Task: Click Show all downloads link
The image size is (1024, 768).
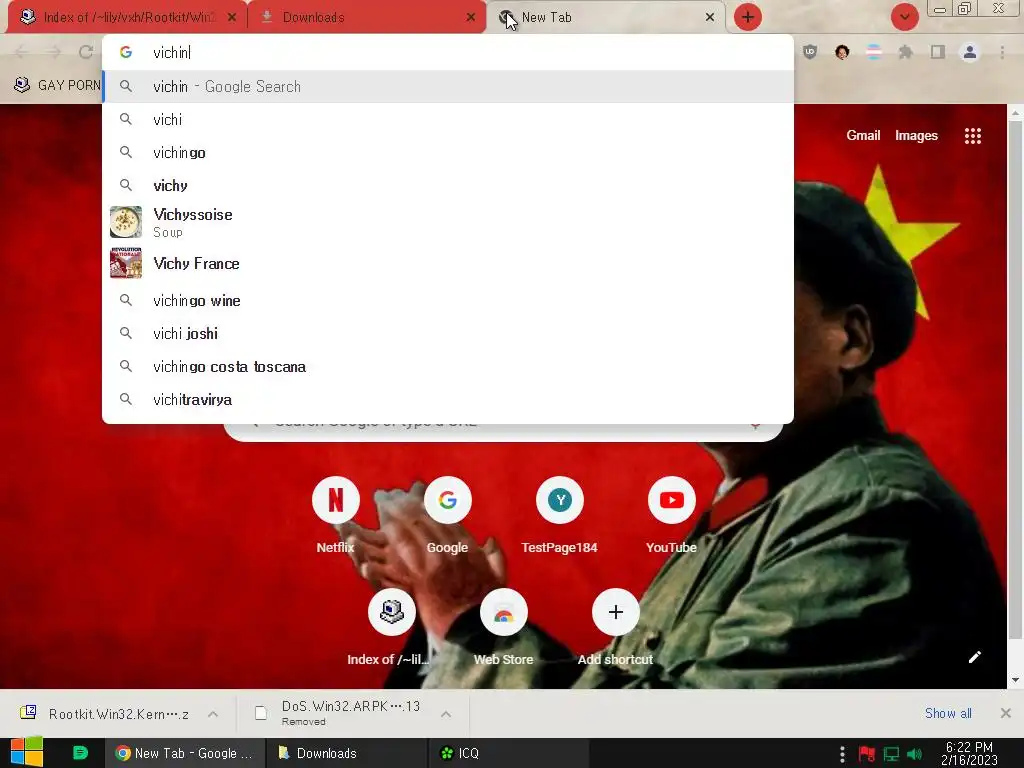Action: click(x=948, y=713)
